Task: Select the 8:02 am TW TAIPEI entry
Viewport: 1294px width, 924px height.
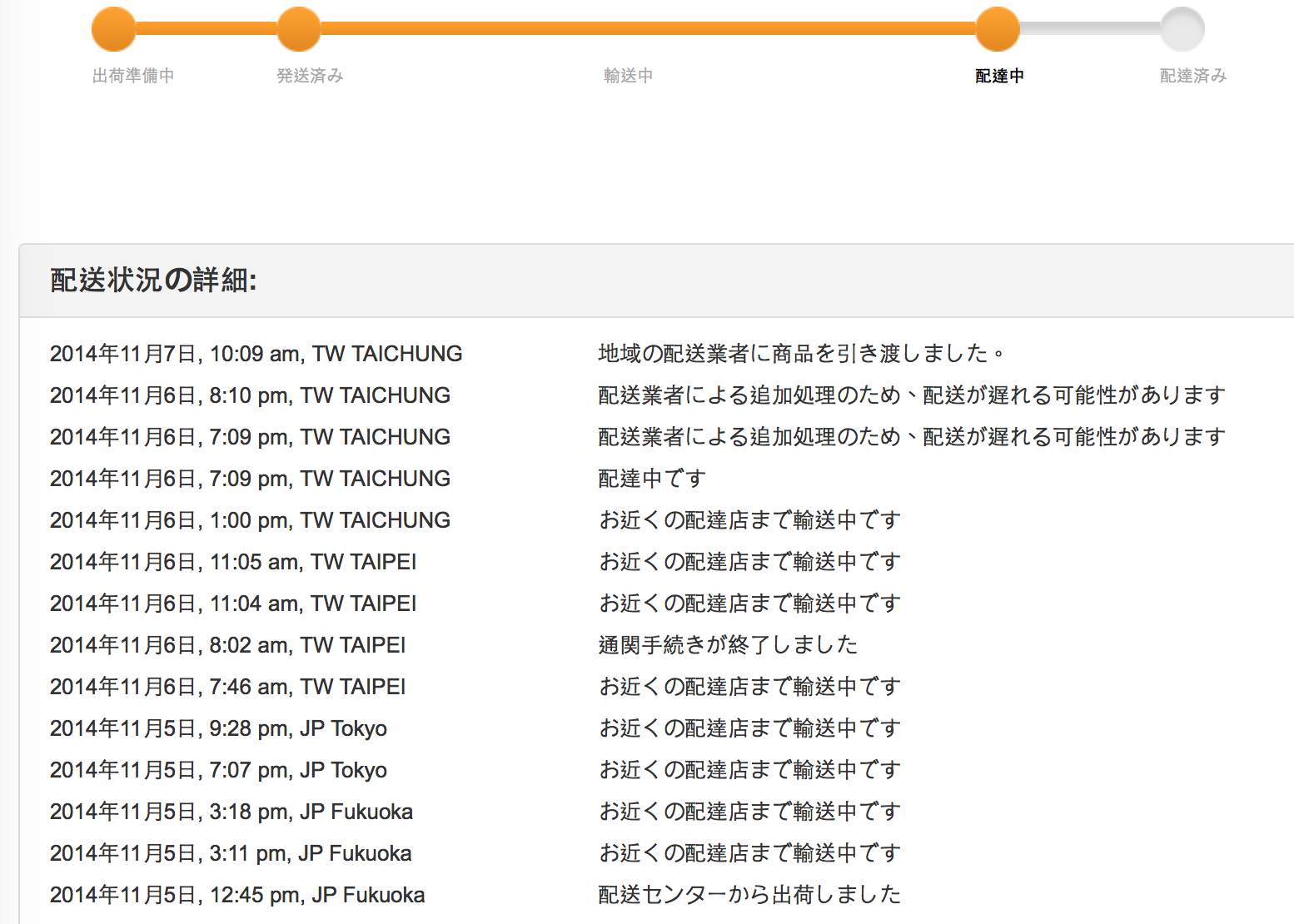Action: [228, 645]
